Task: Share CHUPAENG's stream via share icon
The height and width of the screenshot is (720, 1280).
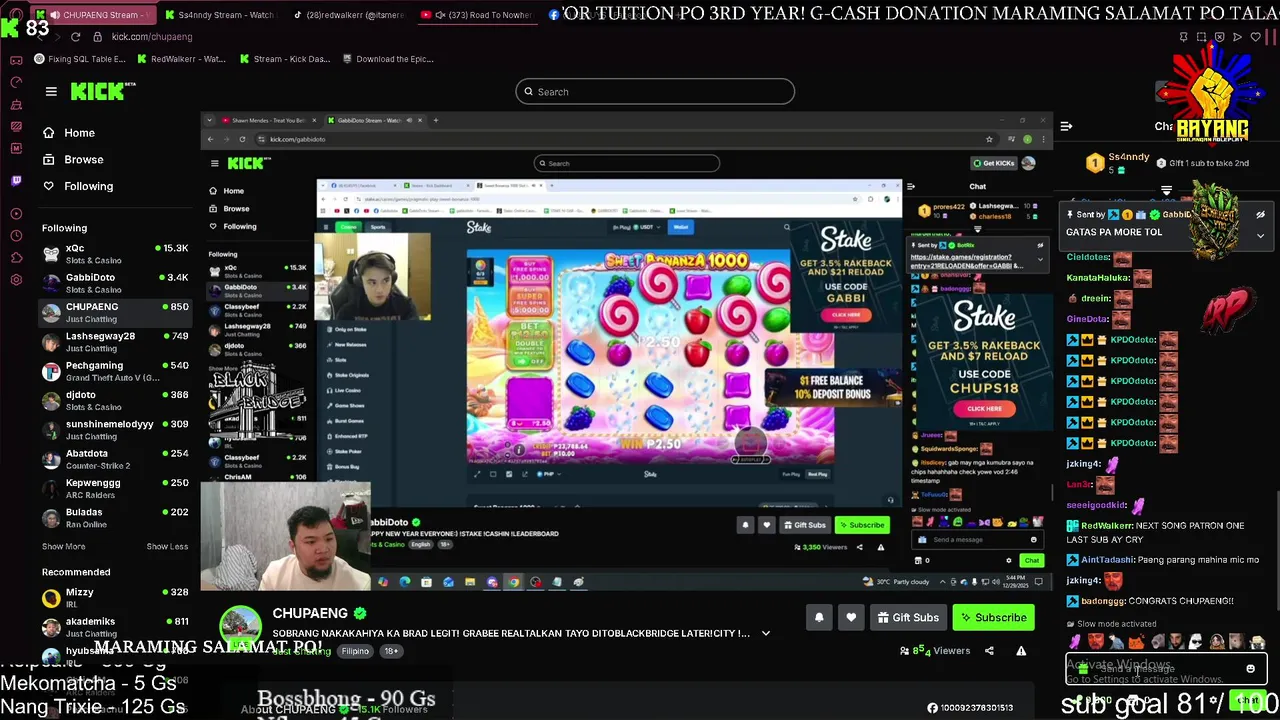Action: tap(989, 651)
